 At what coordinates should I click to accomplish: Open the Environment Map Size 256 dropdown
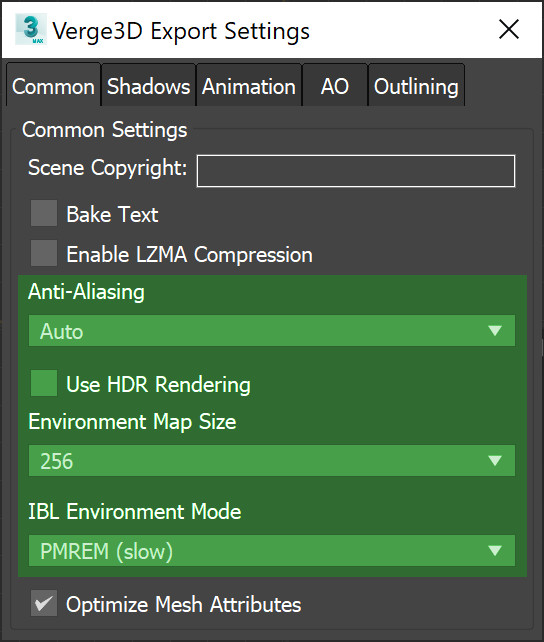272,461
